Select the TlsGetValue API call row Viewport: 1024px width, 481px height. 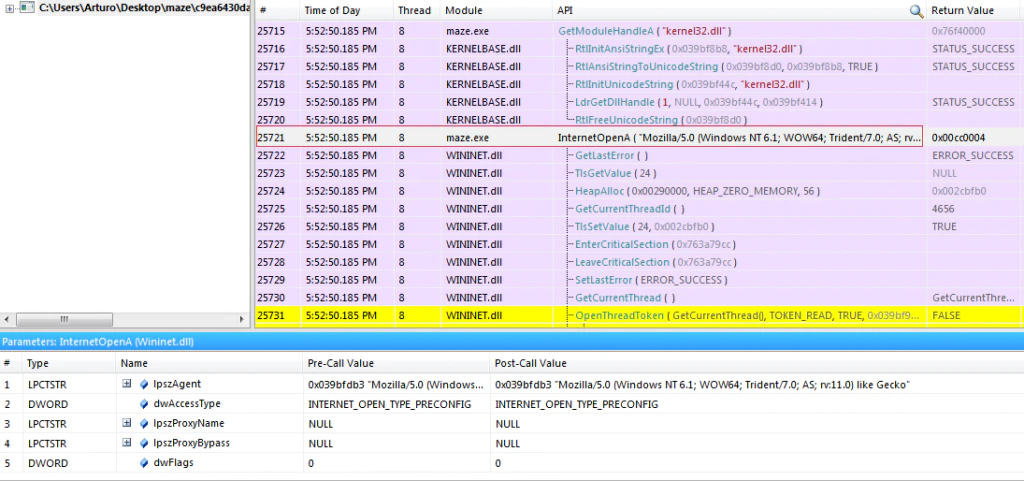pos(639,173)
